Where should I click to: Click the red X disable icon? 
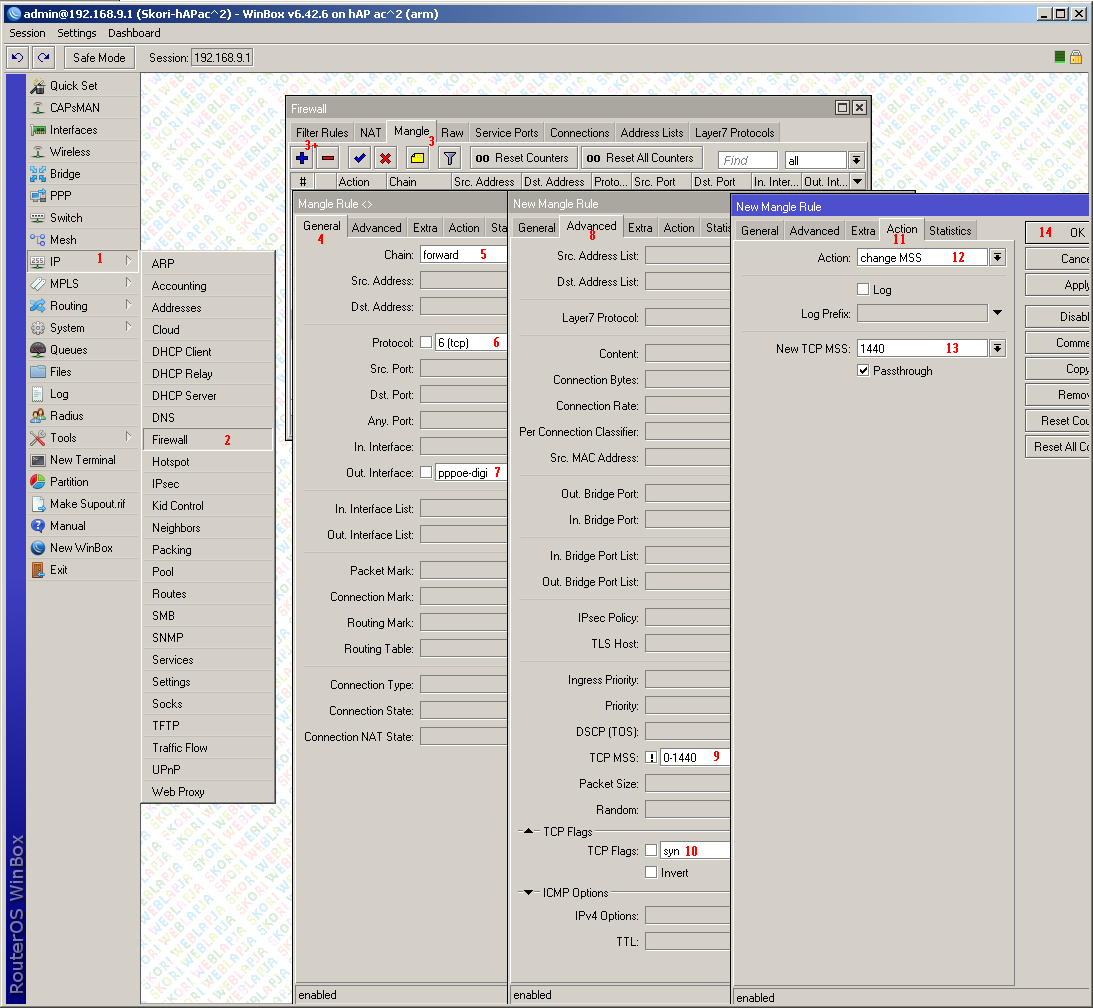pos(385,158)
